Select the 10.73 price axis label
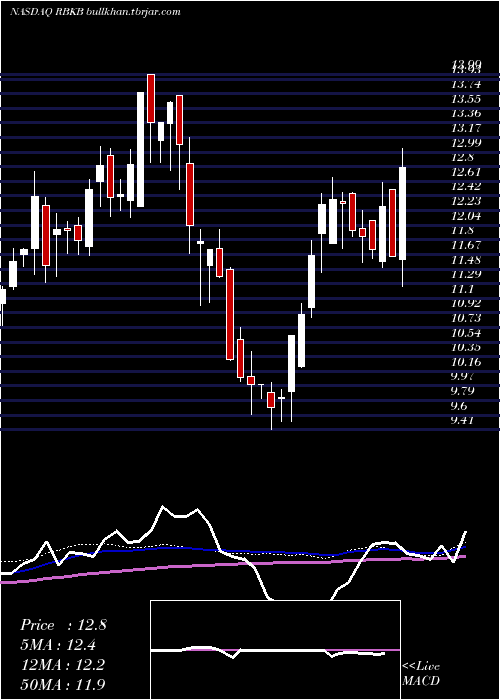The height and width of the screenshot is (700, 500). (x=466, y=318)
